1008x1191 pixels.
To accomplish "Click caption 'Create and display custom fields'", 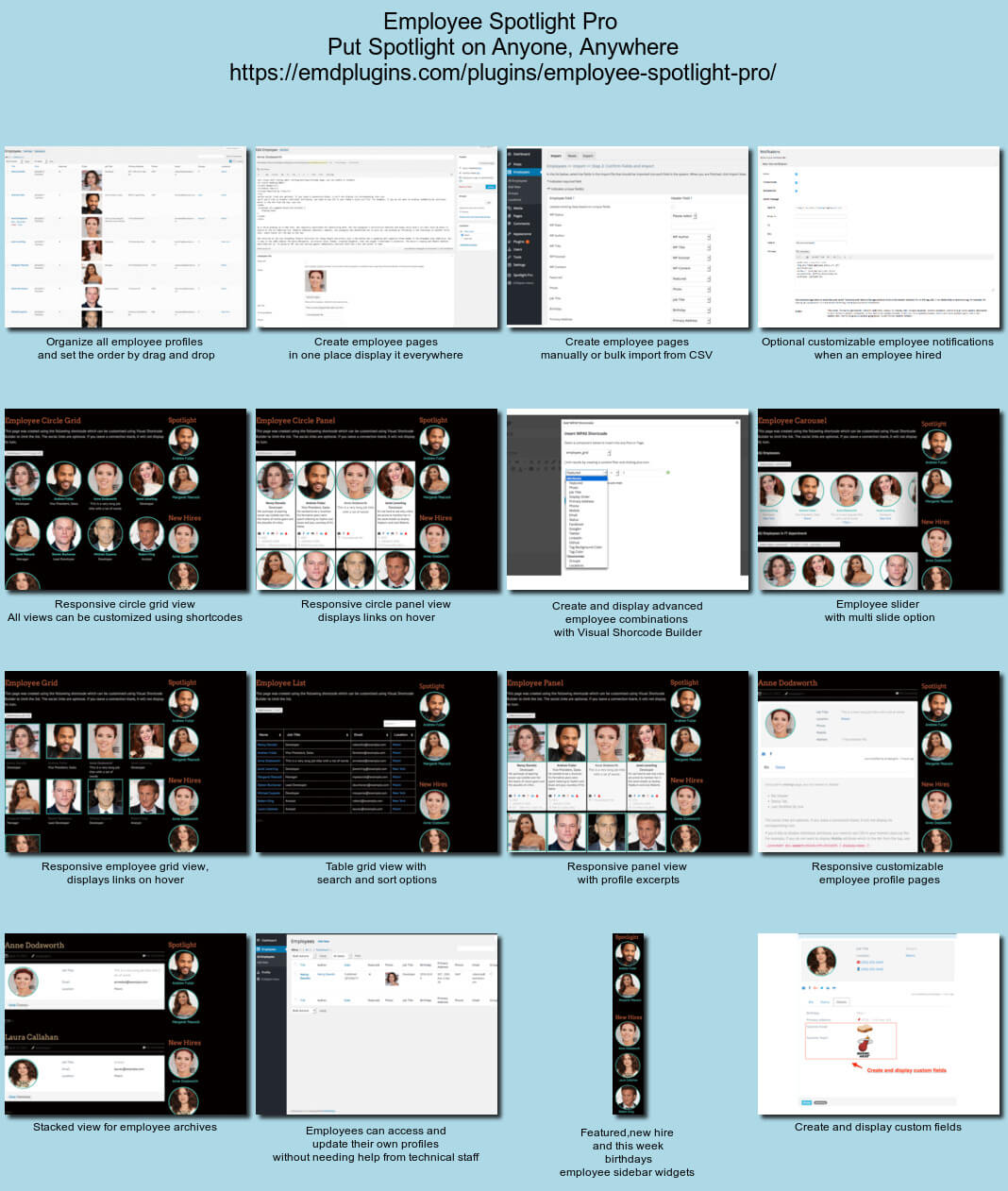I will 878,1127.
